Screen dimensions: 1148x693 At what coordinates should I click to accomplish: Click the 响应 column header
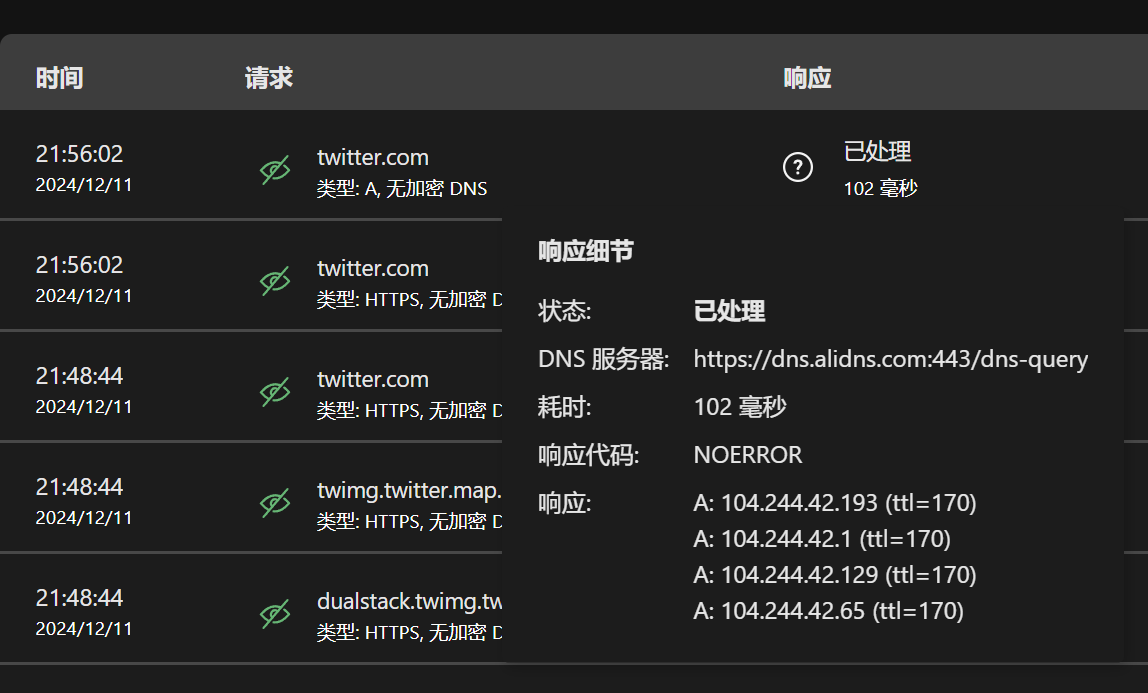point(808,78)
